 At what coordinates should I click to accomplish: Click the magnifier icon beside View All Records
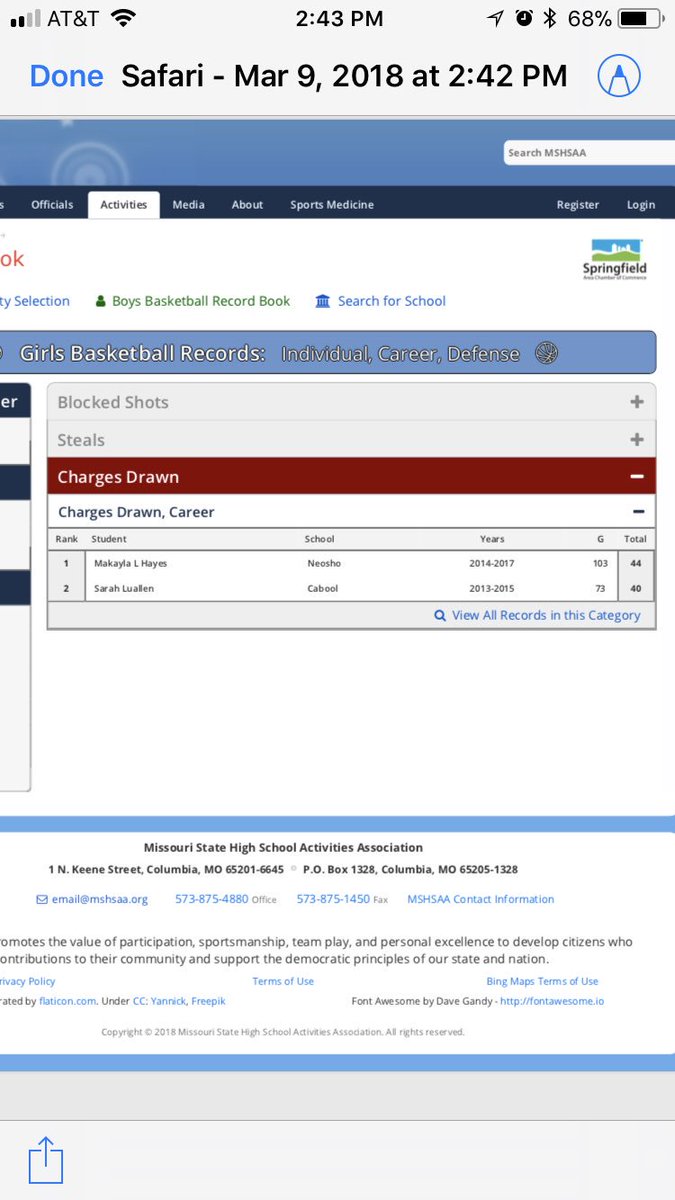[440, 615]
